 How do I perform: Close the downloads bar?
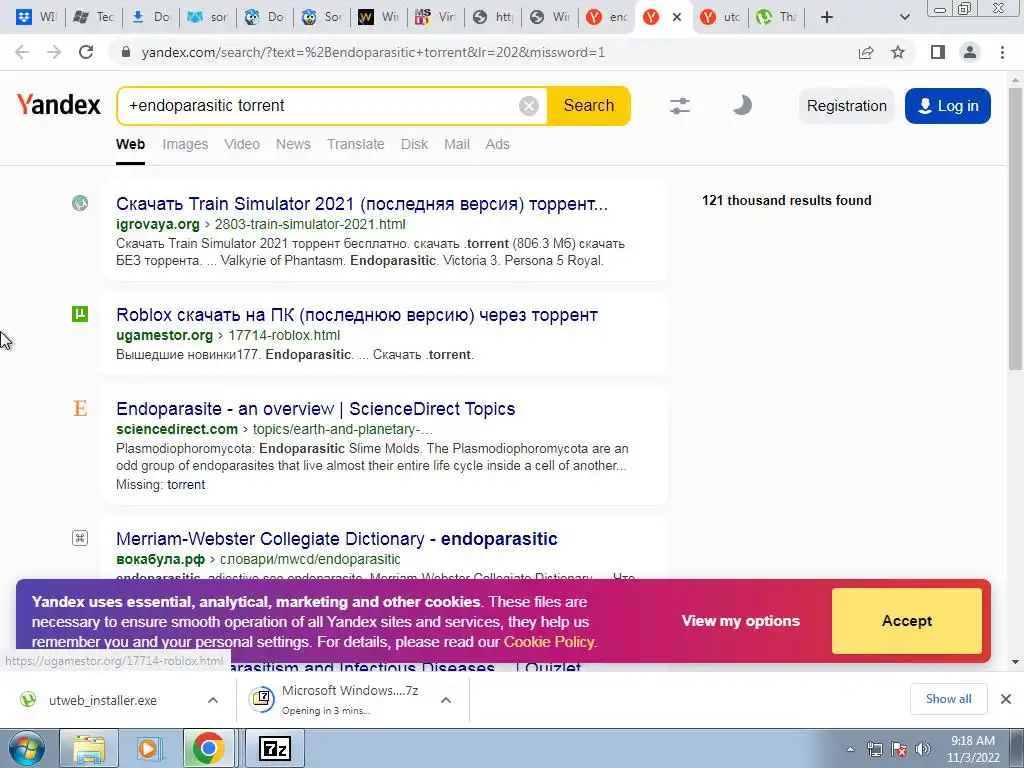tap(1006, 699)
